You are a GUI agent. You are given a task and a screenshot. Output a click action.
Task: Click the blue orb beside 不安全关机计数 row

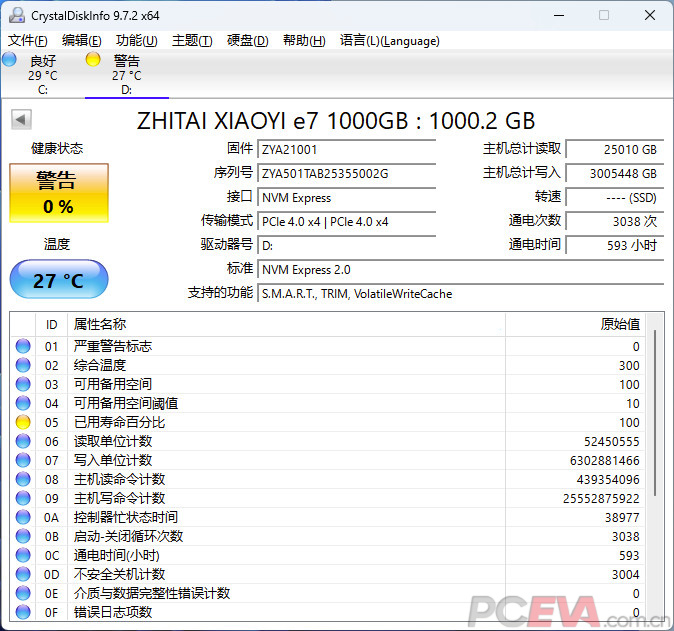coord(23,574)
